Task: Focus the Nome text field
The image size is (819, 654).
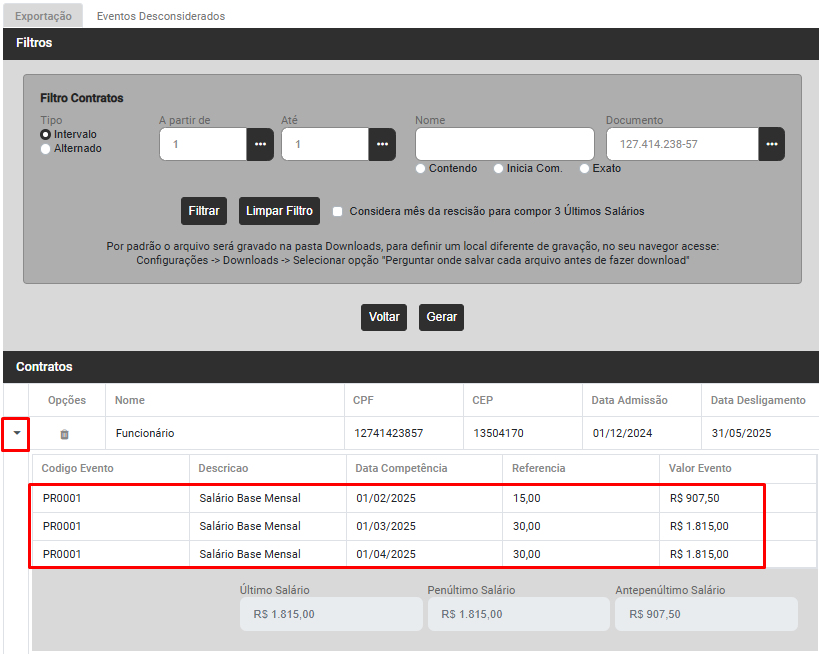Action: 504,144
